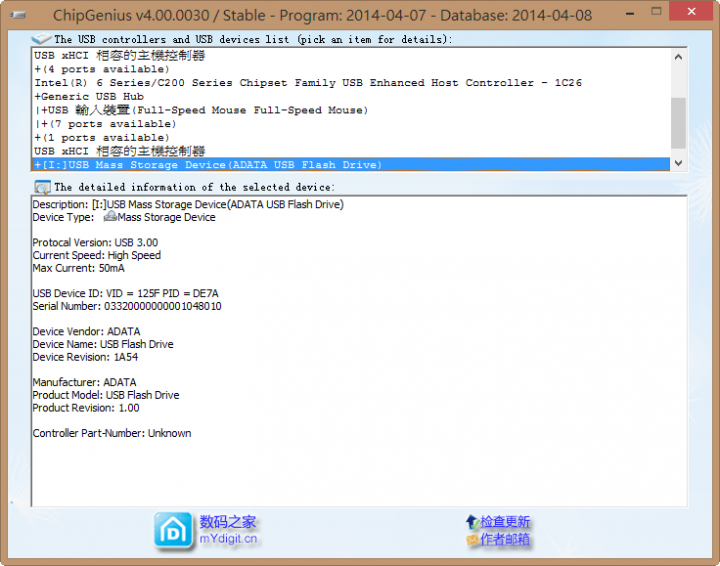Click the ChipGenius USB drive title icon
The image size is (720, 566).
(x=18, y=15)
